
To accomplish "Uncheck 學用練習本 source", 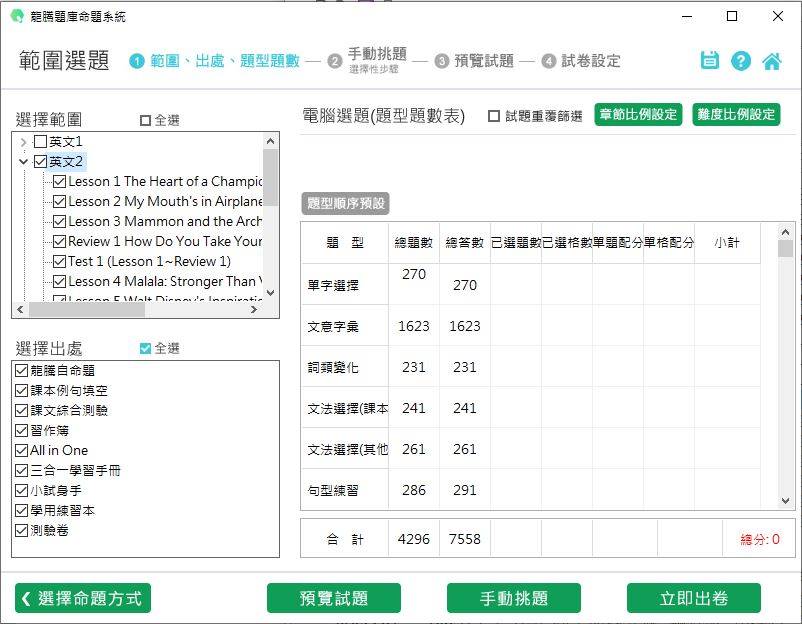I will 21,510.
